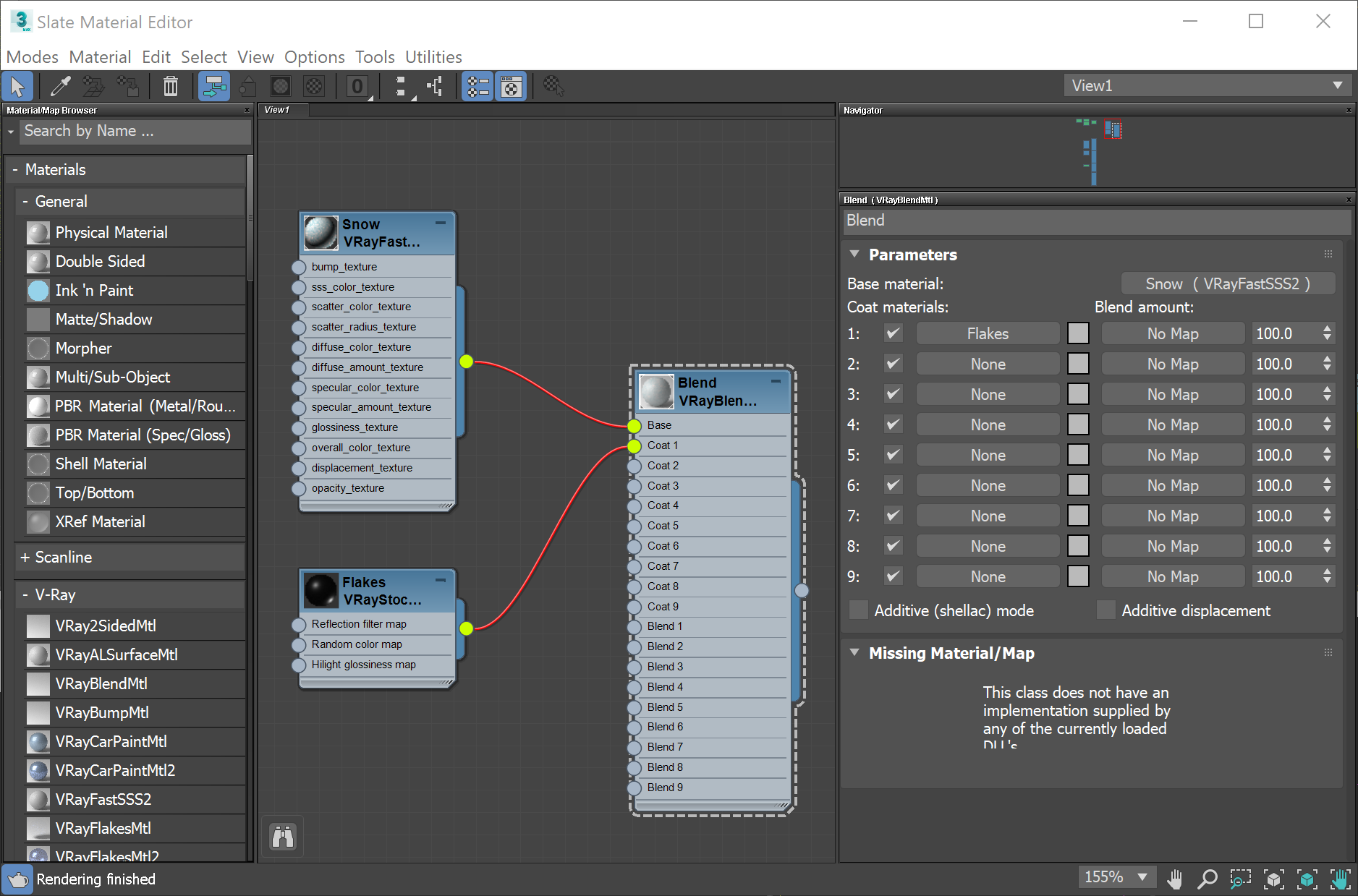Image resolution: width=1358 pixels, height=896 pixels.
Task: Enable Additive displacement
Action: (x=1106, y=610)
